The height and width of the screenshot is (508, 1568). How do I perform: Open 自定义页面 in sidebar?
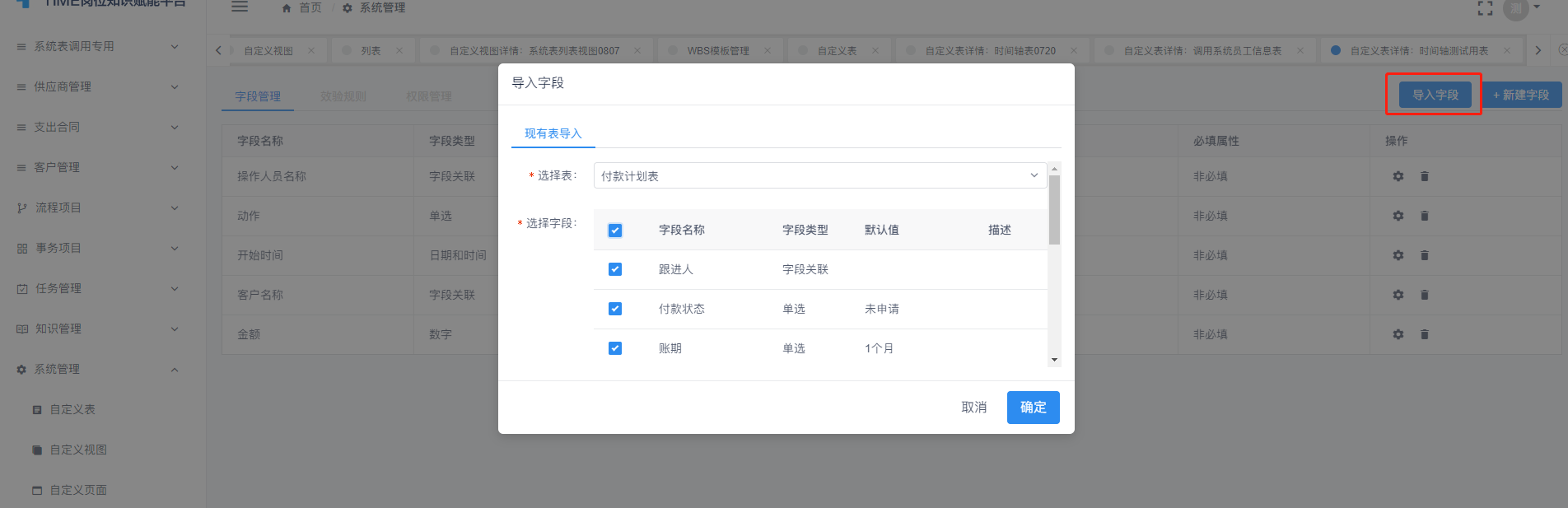(78, 490)
